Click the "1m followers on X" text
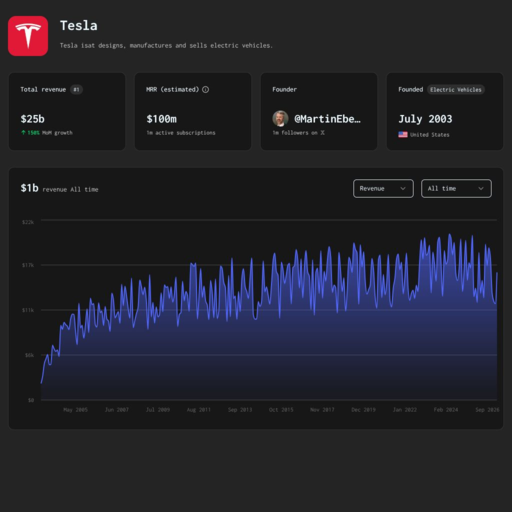512x512 pixels. point(298,133)
